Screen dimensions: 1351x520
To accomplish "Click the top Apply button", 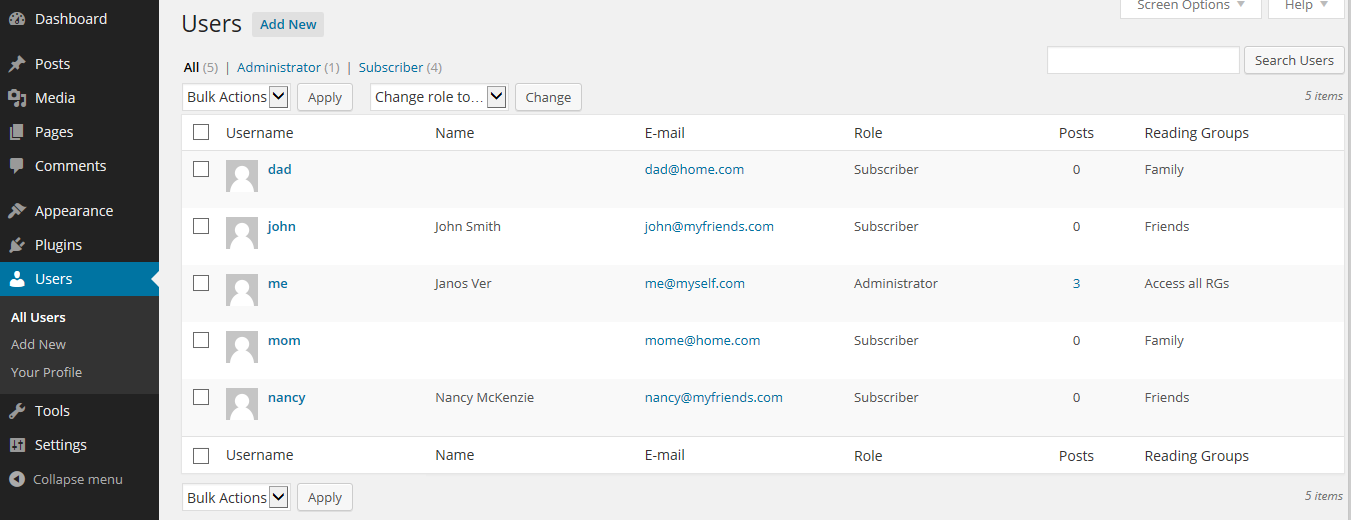I will (x=325, y=97).
